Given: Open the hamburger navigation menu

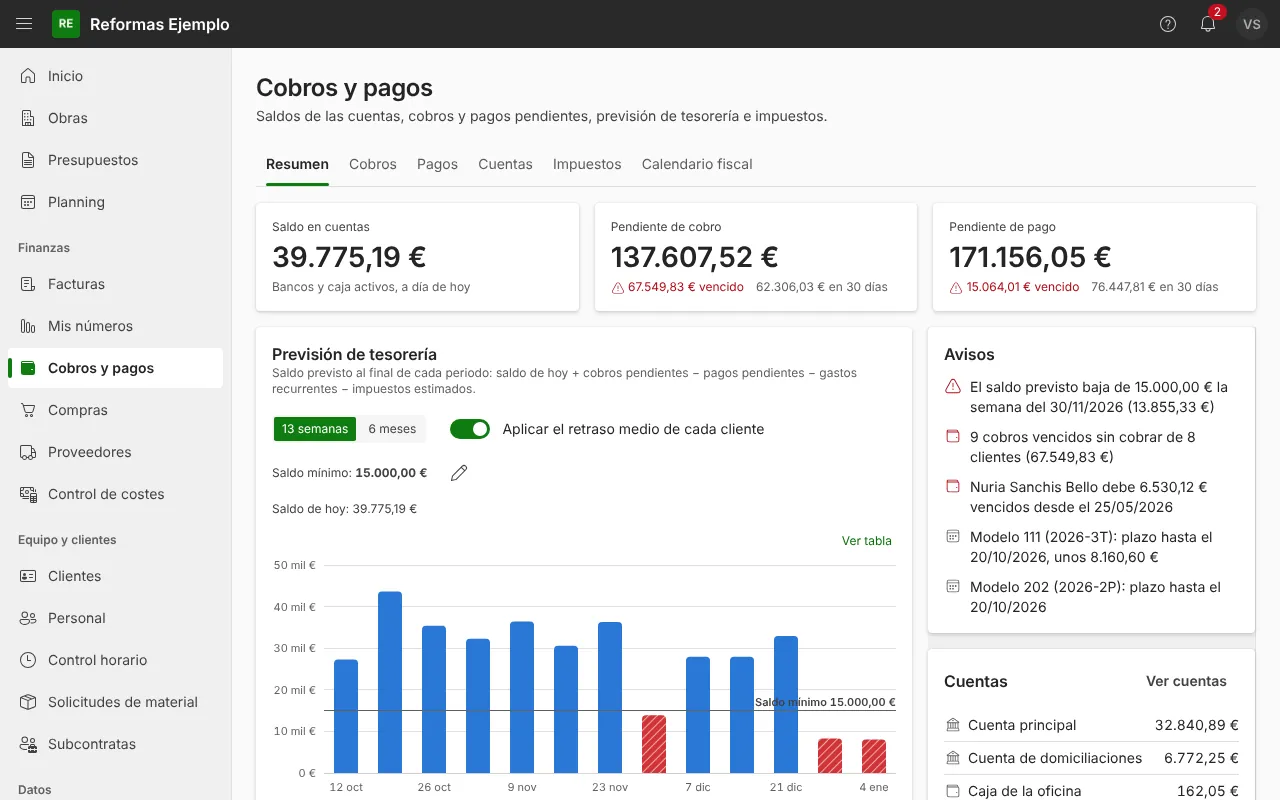Looking at the screenshot, I should (25, 24).
